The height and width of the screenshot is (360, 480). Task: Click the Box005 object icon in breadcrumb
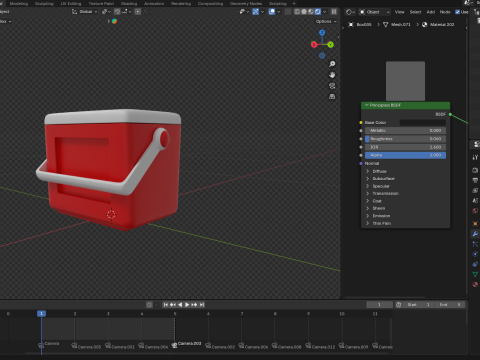351,25
